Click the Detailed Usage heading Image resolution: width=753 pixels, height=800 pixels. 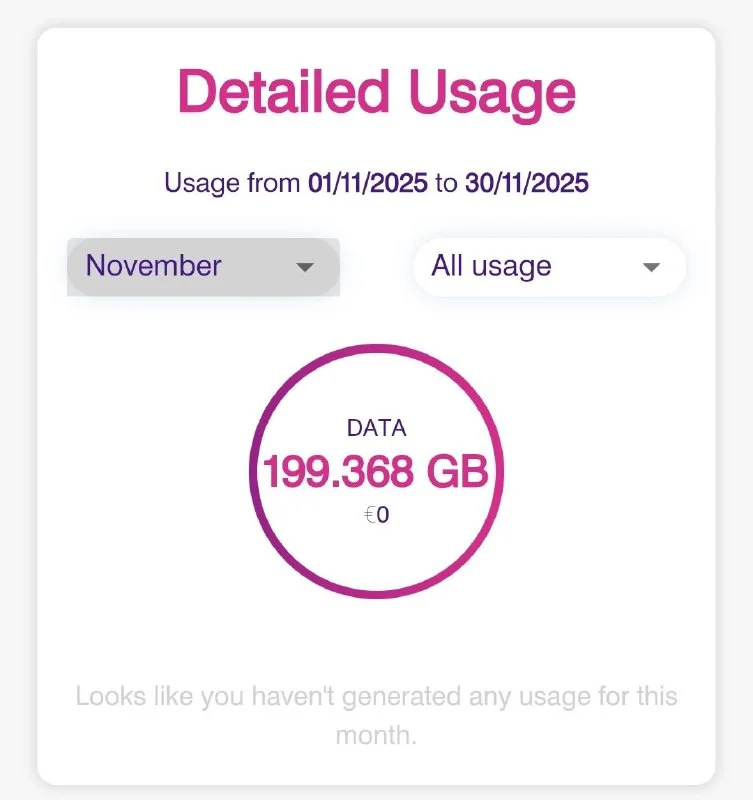click(376, 93)
